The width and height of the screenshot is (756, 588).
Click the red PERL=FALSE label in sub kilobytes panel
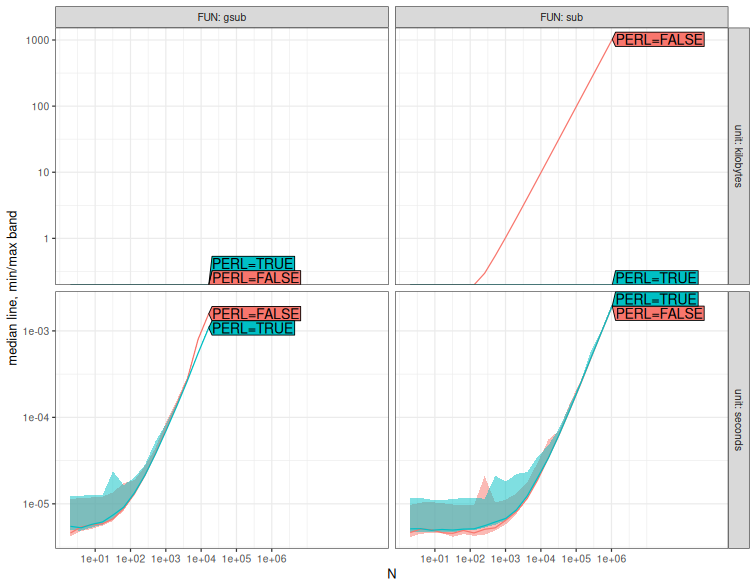pyautogui.click(x=659, y=40)
